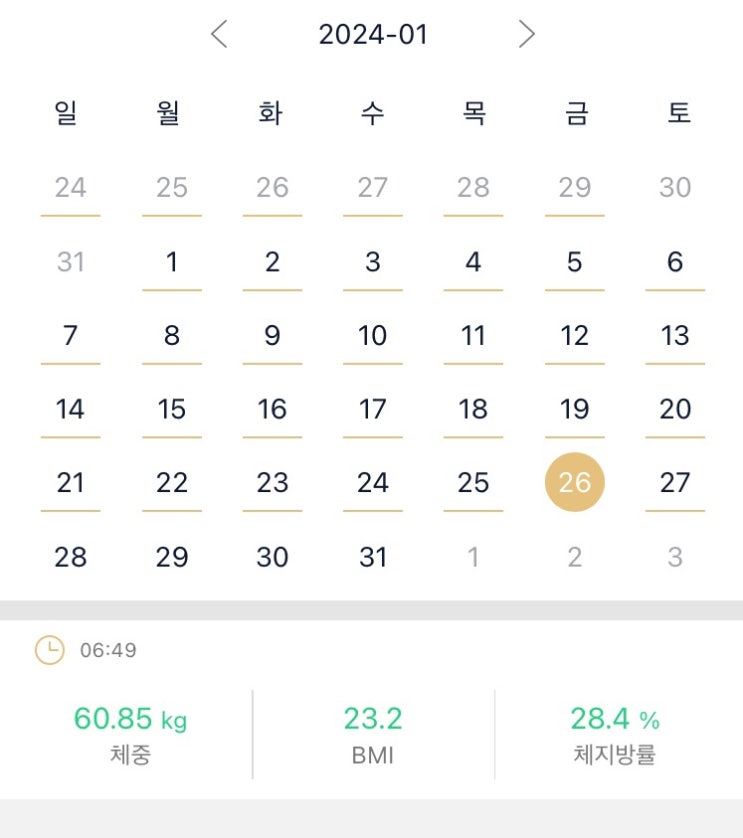Tap highlighted date 26
The width and height of the screenshot is (743, 838).
[574, 483]
